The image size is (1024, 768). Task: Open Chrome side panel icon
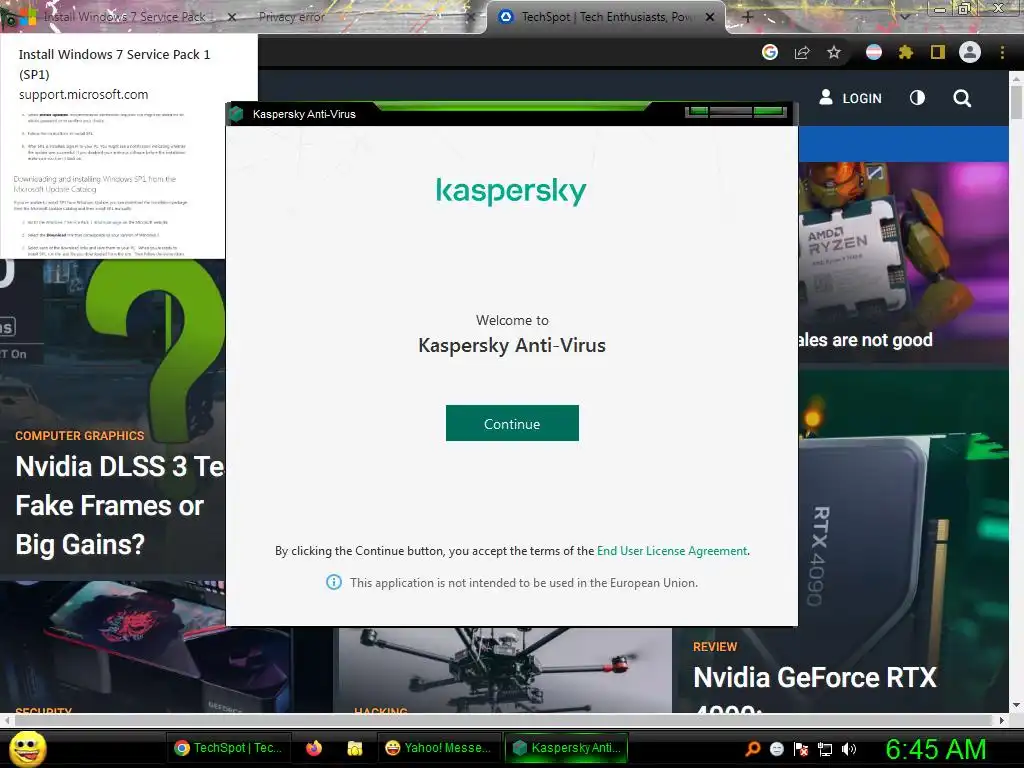938,52
